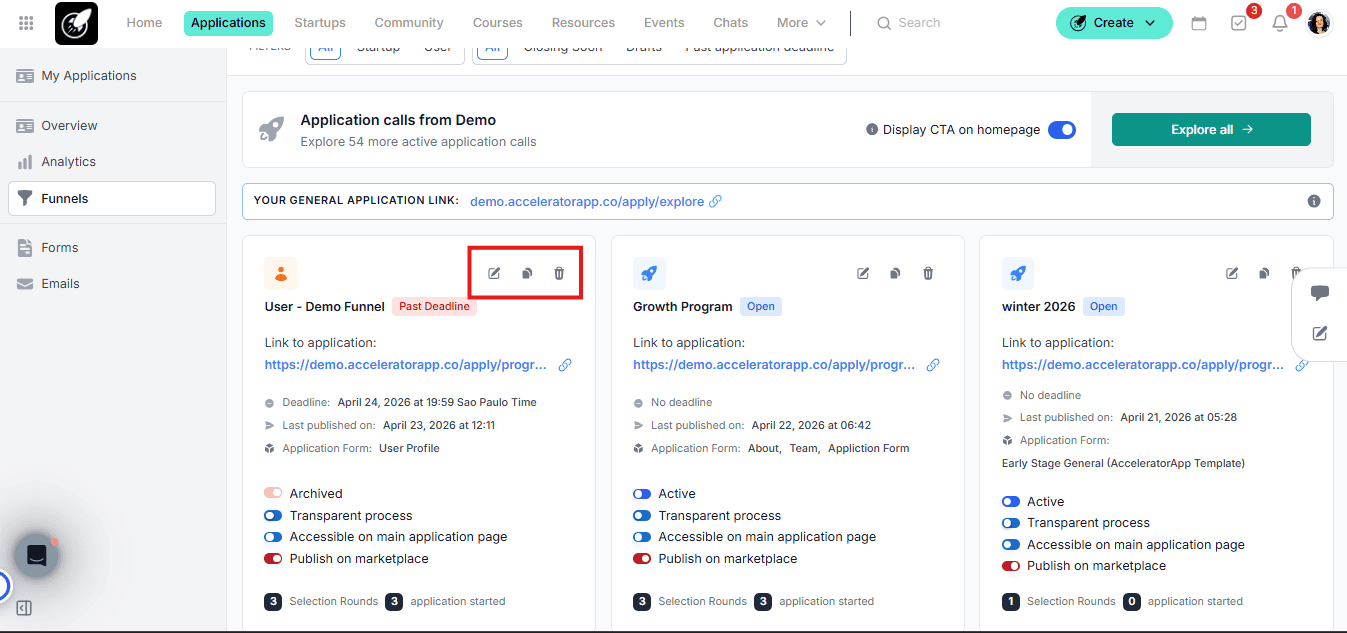
Task: Open the User - Demo Funnel application link
Action: tap(406, 365)
